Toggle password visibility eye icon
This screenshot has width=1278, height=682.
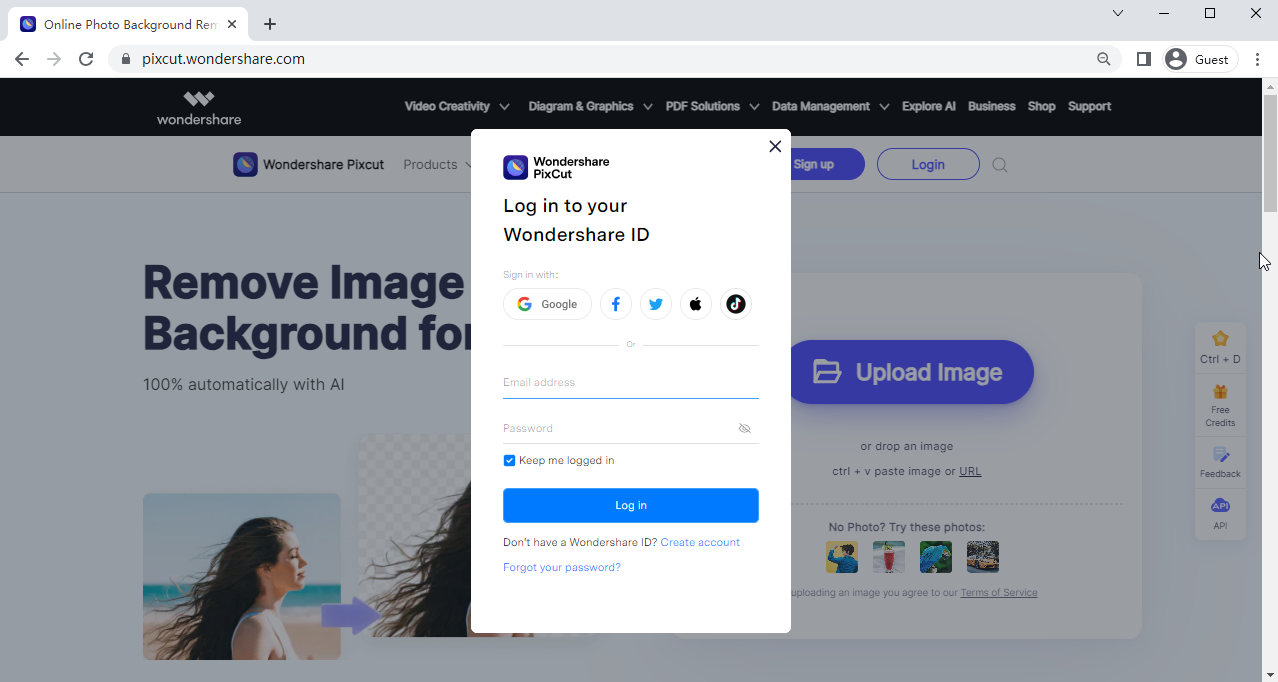click(744, 428)
